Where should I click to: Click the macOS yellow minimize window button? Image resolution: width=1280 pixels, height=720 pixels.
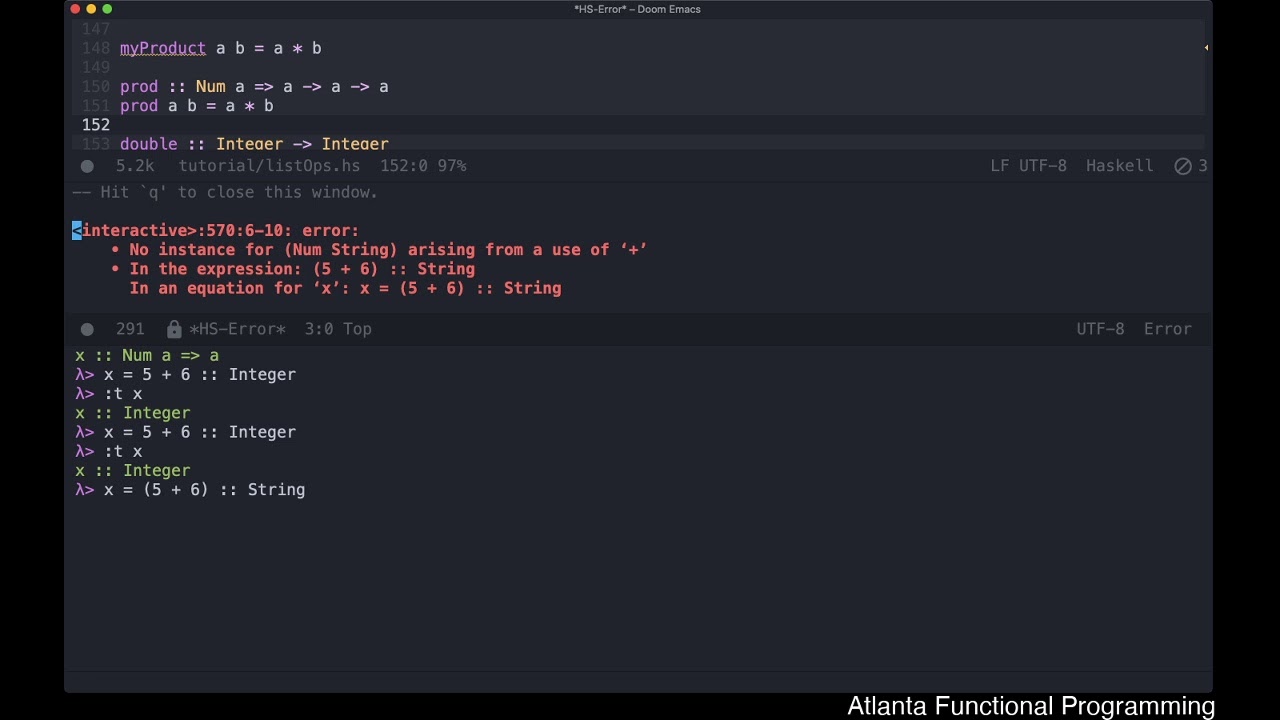[91, 9]
